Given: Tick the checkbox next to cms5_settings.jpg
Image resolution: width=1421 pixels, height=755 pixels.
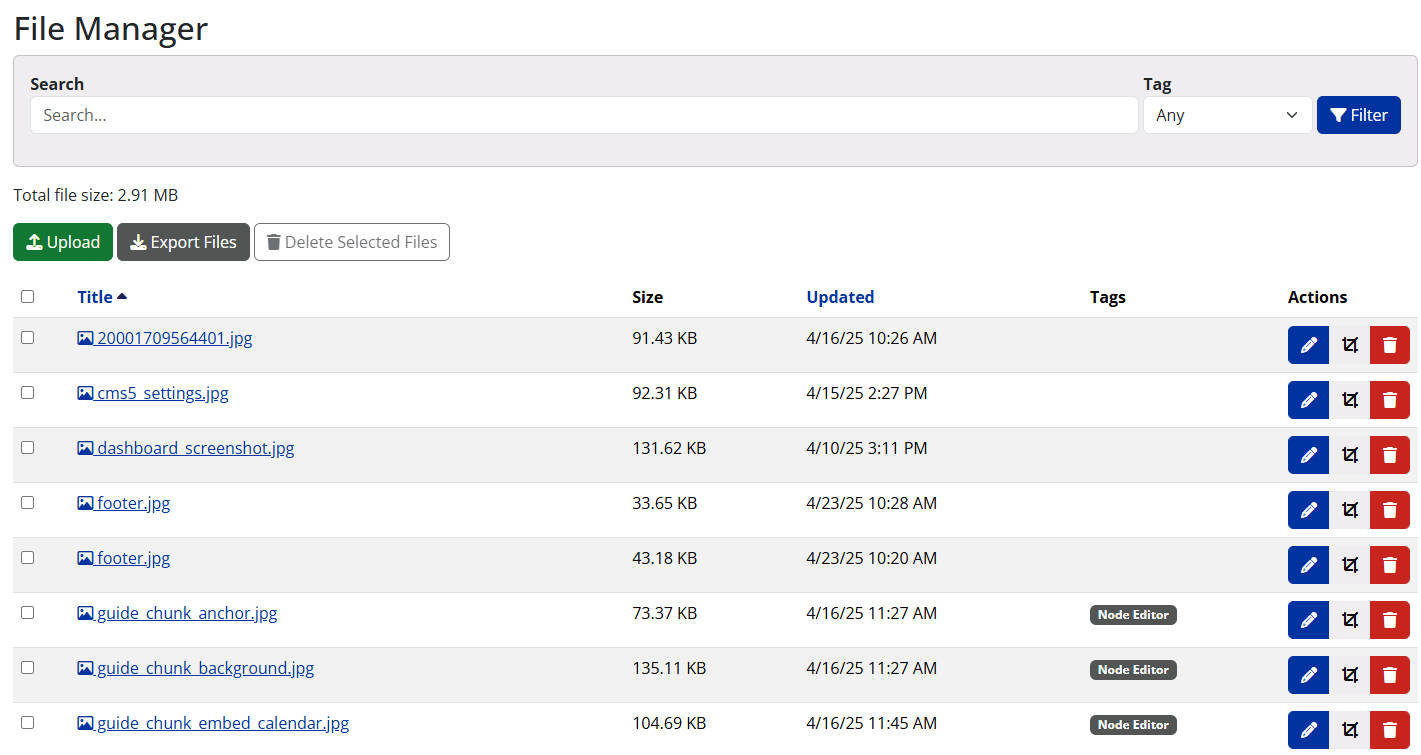Looking at the screenshot, I should (27, 392).
